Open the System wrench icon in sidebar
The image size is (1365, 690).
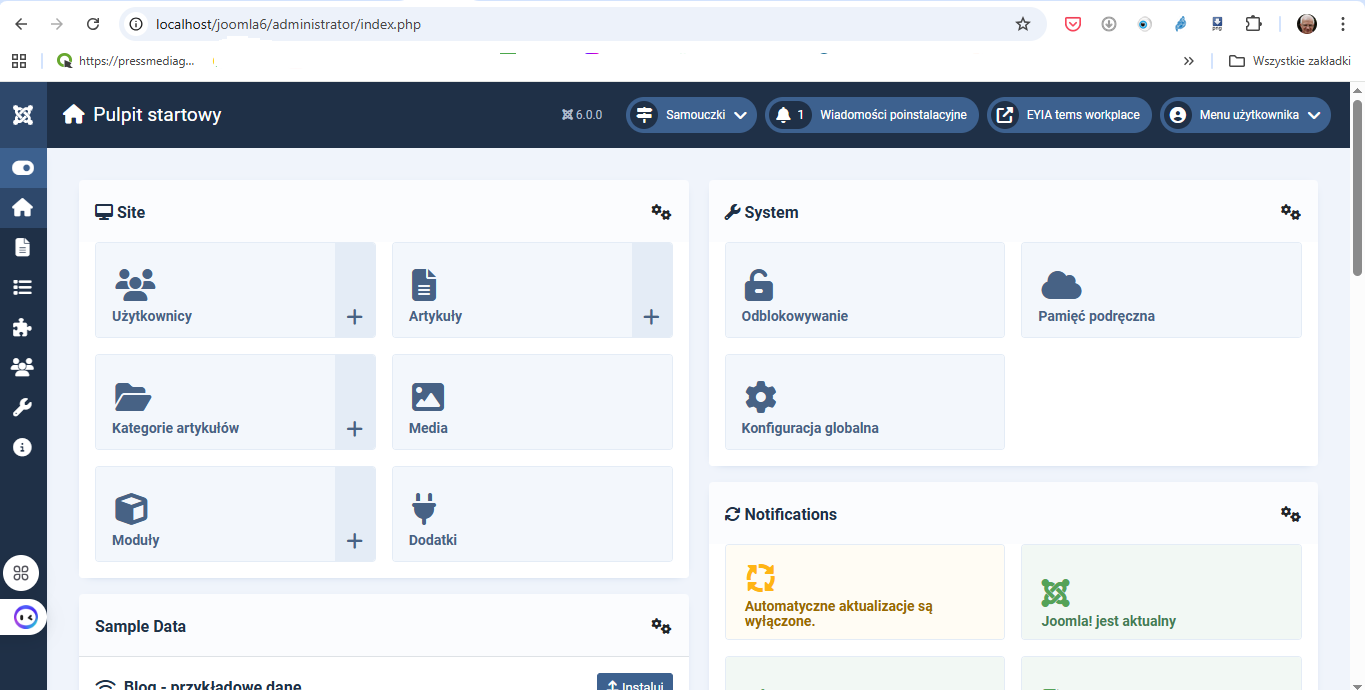click(x=22, y=407)
